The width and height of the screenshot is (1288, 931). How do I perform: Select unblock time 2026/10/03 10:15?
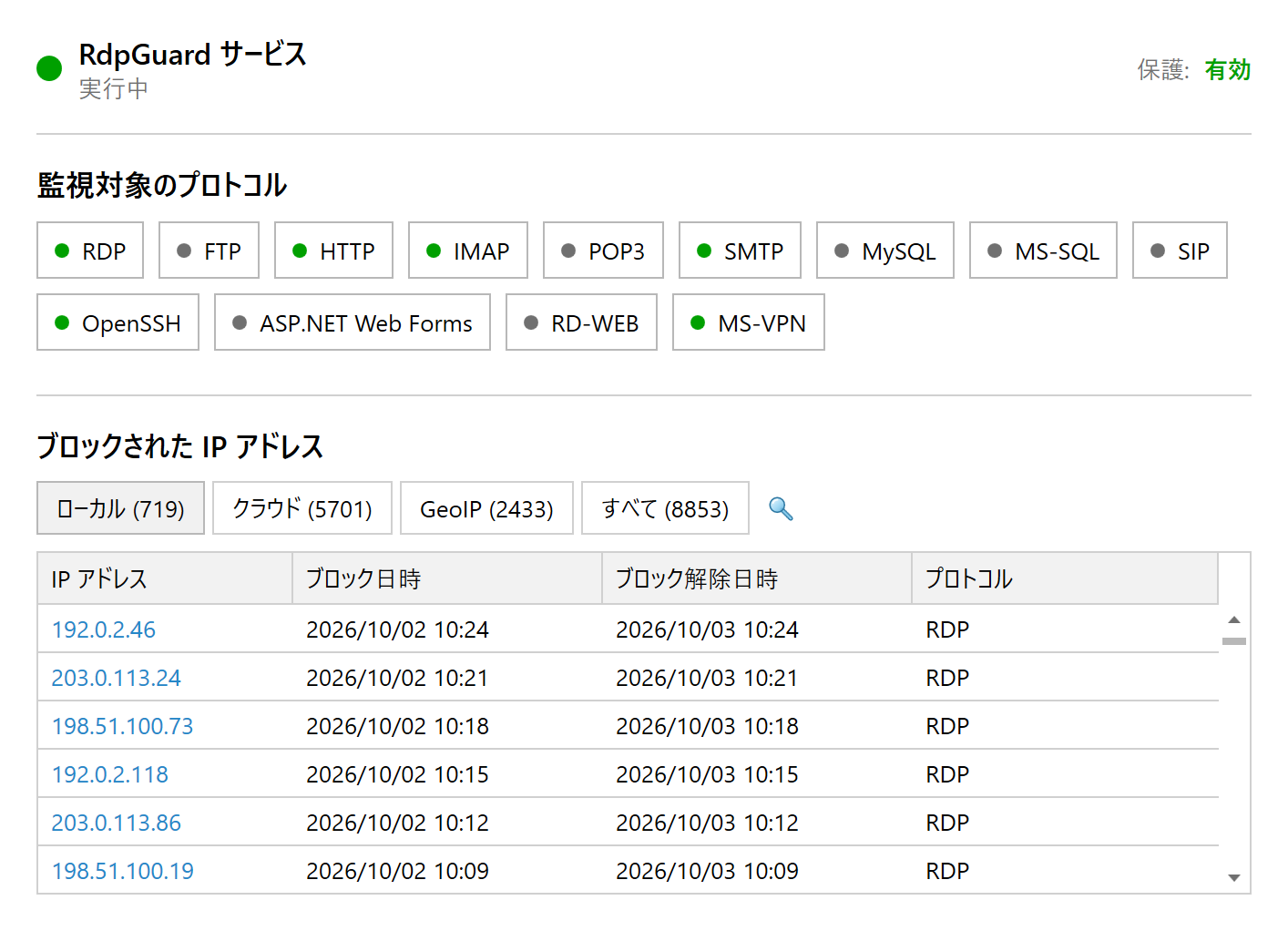coord(707,774)
